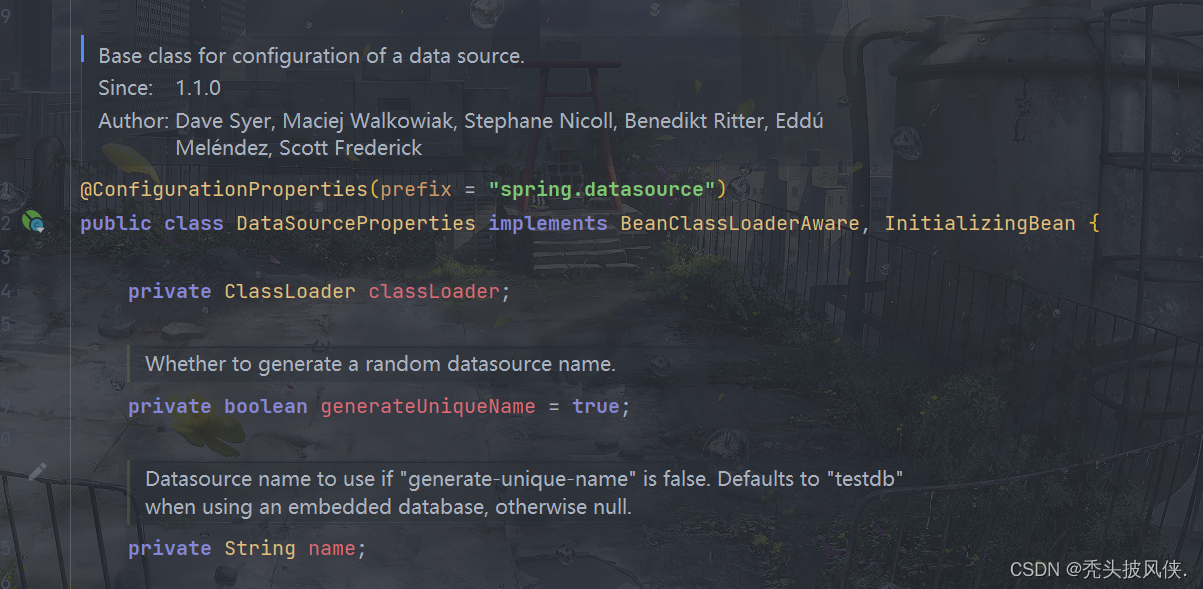Viewport: 1203px width, 589px height.
Task: Click the implements keyword
Action: point(548,223)
